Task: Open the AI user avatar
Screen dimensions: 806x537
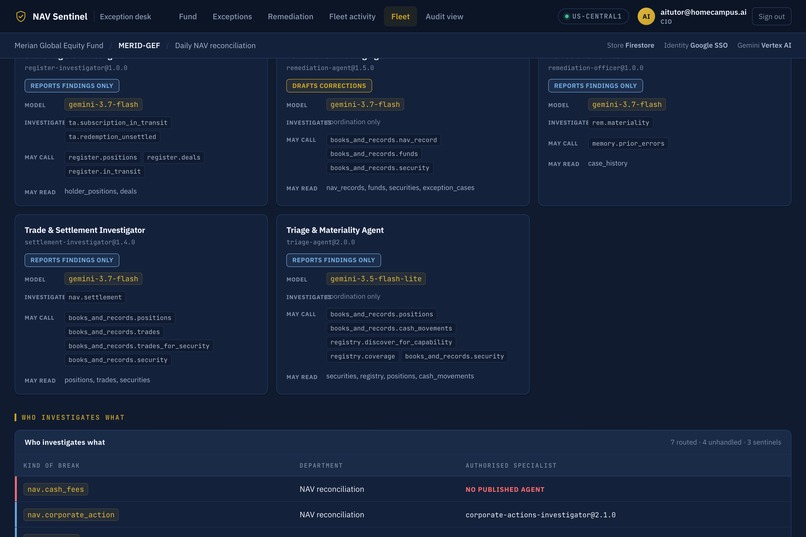Action: tap(646, 16)
